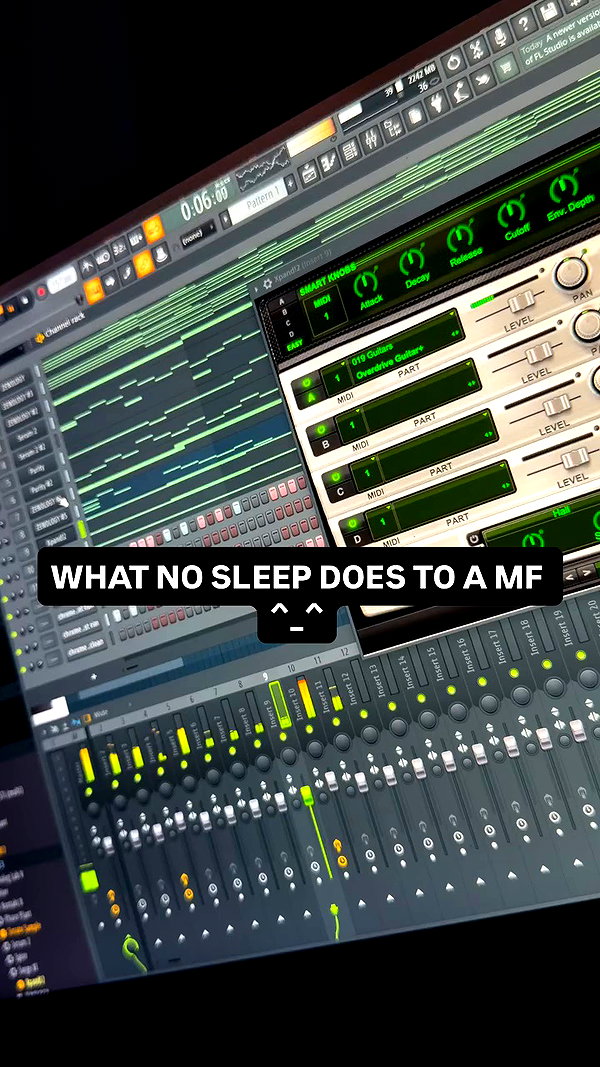Toggle part B power button in Xpand!2

(320, 431)
